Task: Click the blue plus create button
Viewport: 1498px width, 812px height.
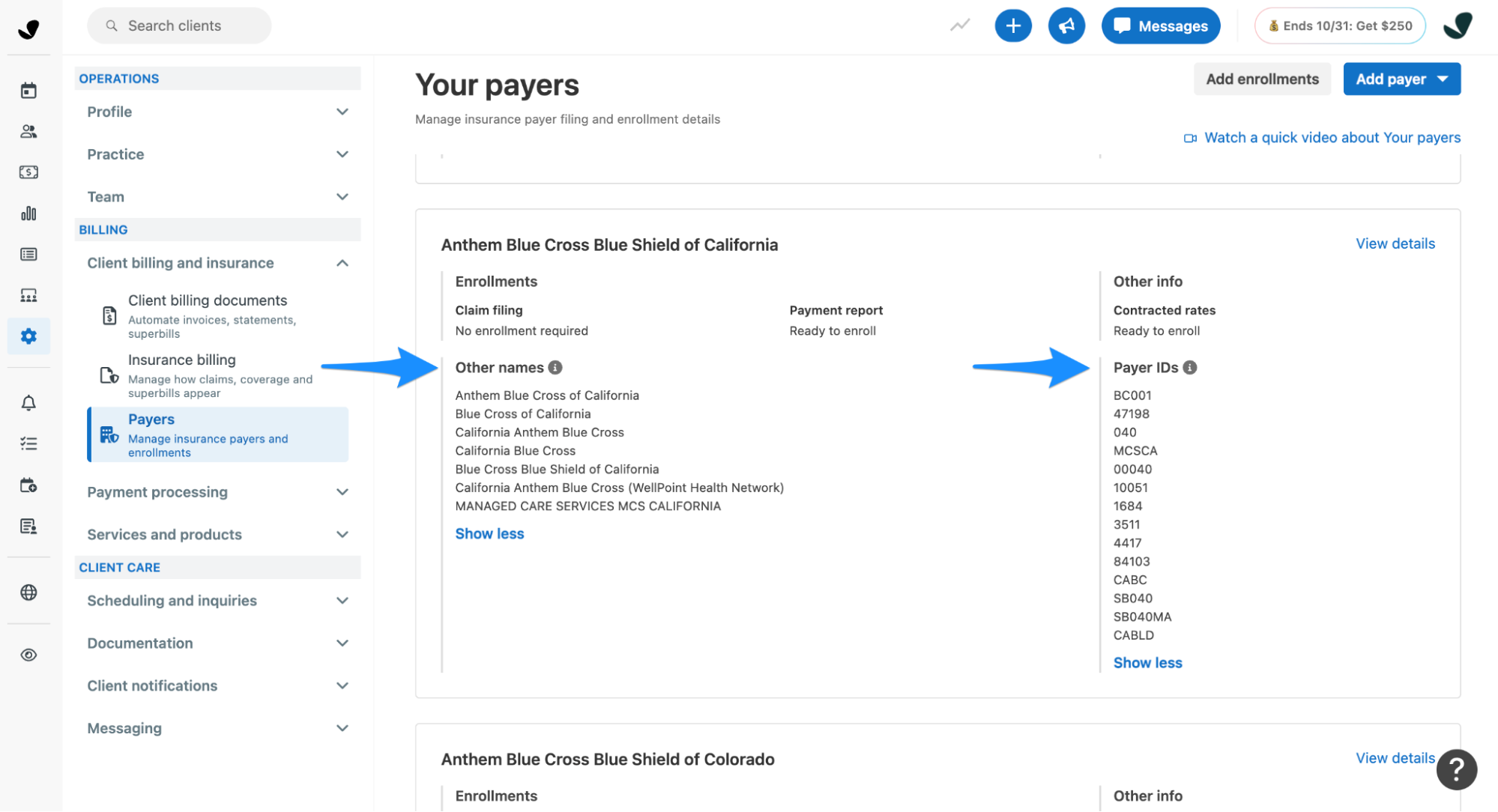Action: click(1012, 26)
